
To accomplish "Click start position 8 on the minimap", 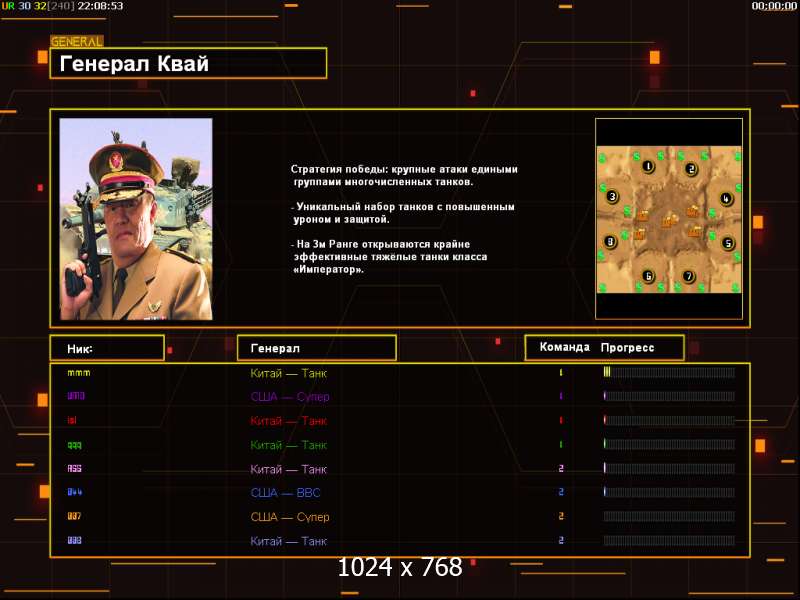I will click(x=610, y=241).
